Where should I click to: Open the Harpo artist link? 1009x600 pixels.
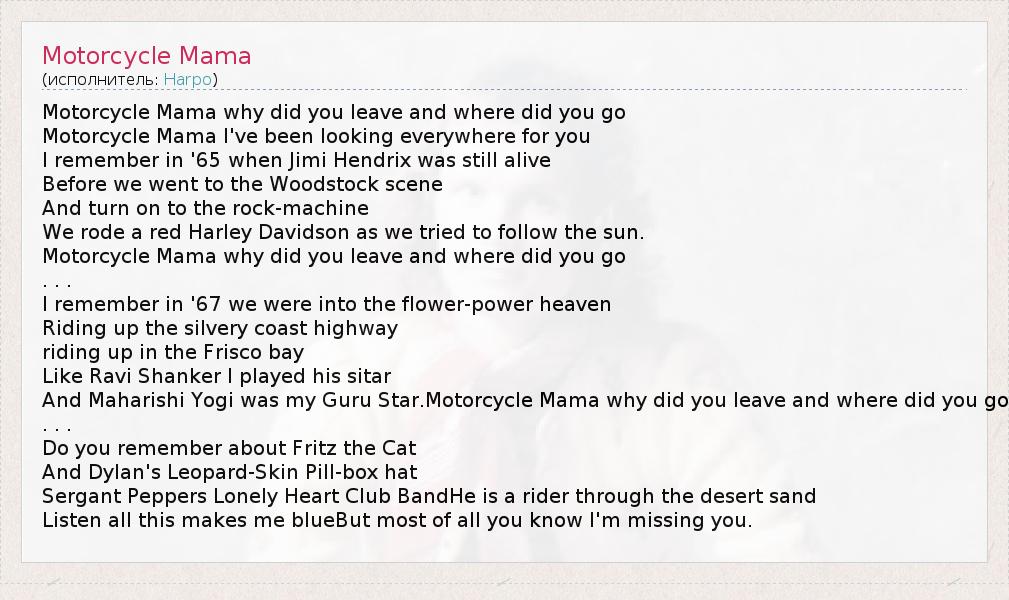coord(188,79)
